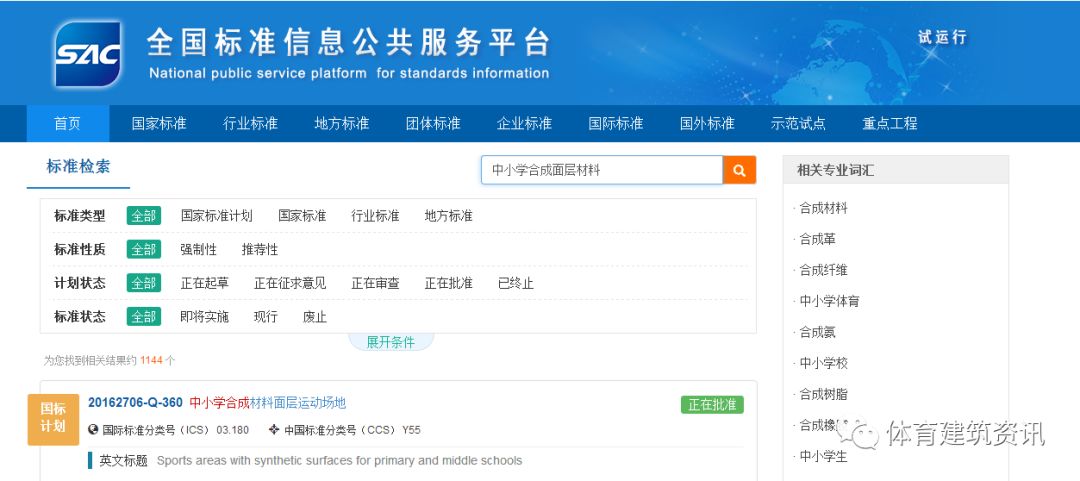Click the SAC logo icon
The width and height of the screenshot is (1080, 481).
coord(87,54)
